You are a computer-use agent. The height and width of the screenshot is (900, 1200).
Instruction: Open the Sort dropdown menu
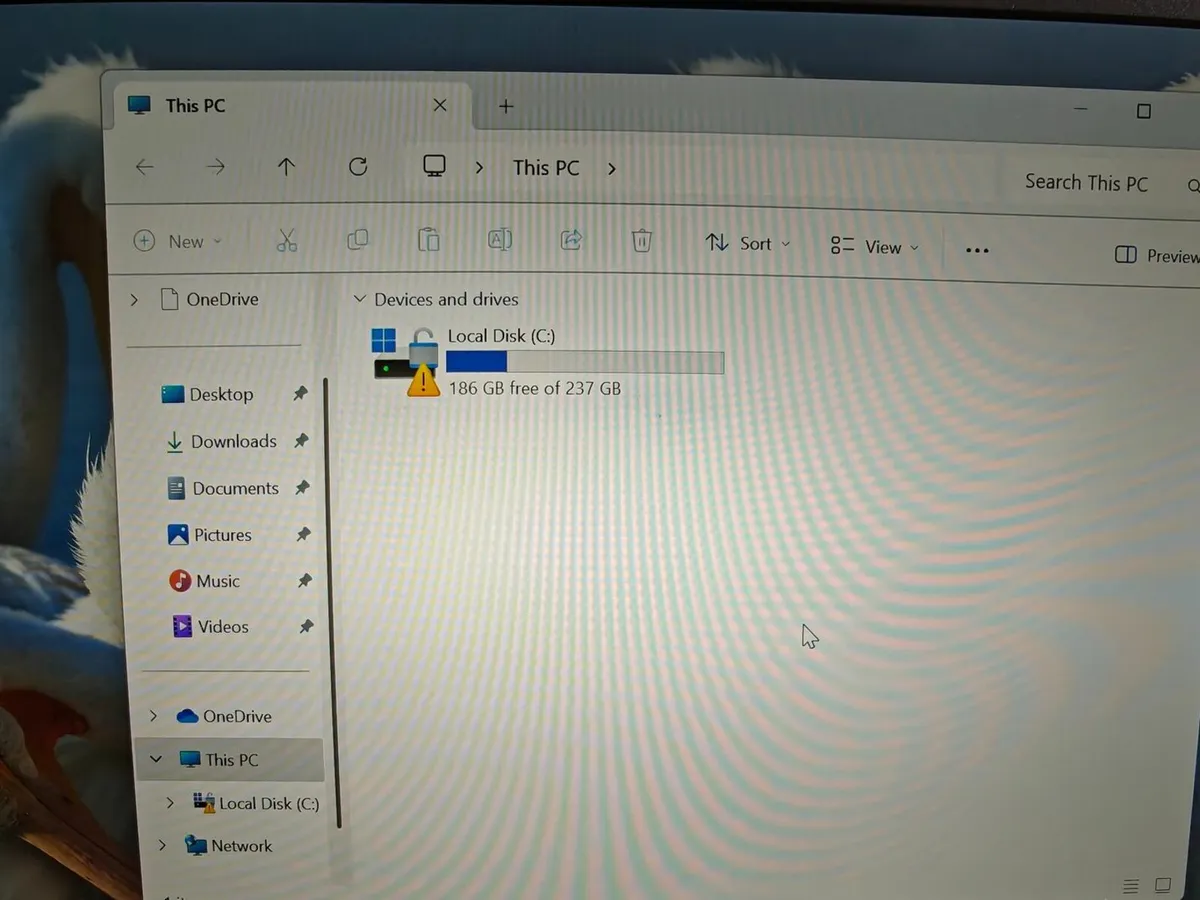[747, 243]
